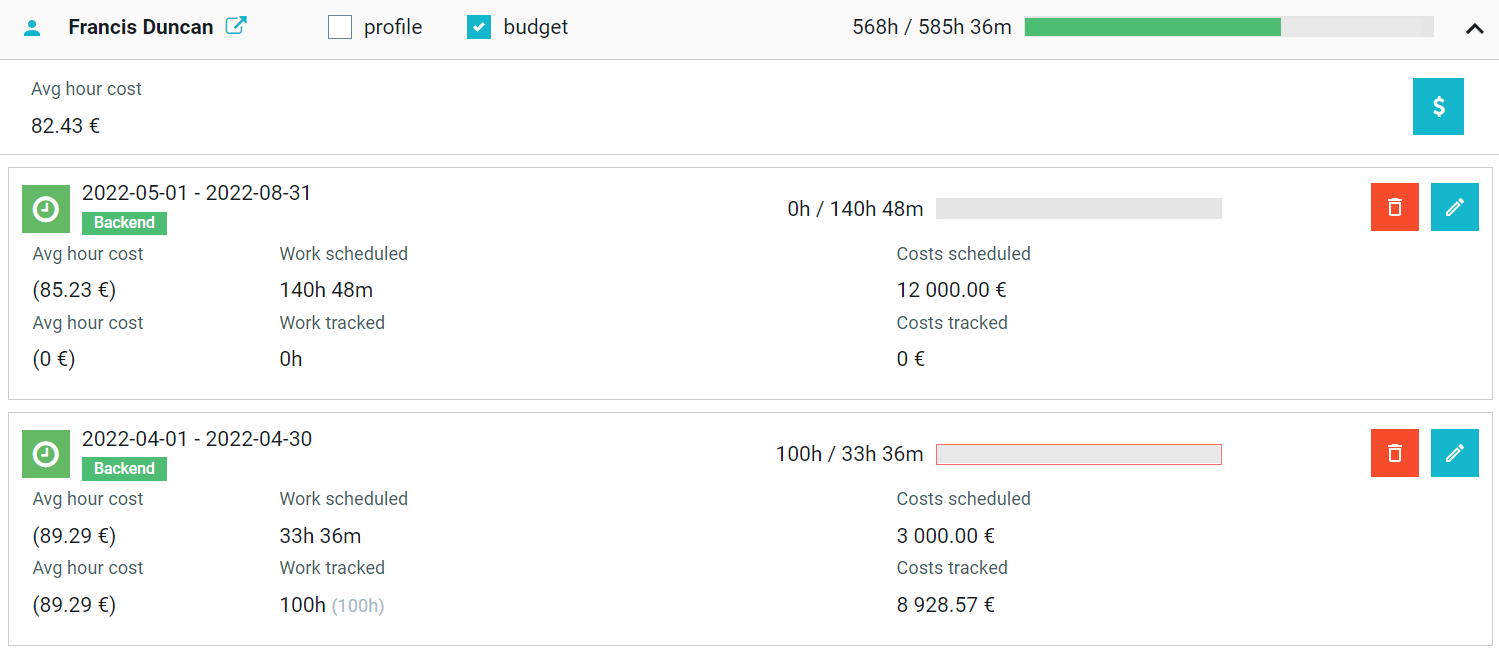Delete the 2022-05-01 to 2022-08-31 budget

(x=1395, y=207)
